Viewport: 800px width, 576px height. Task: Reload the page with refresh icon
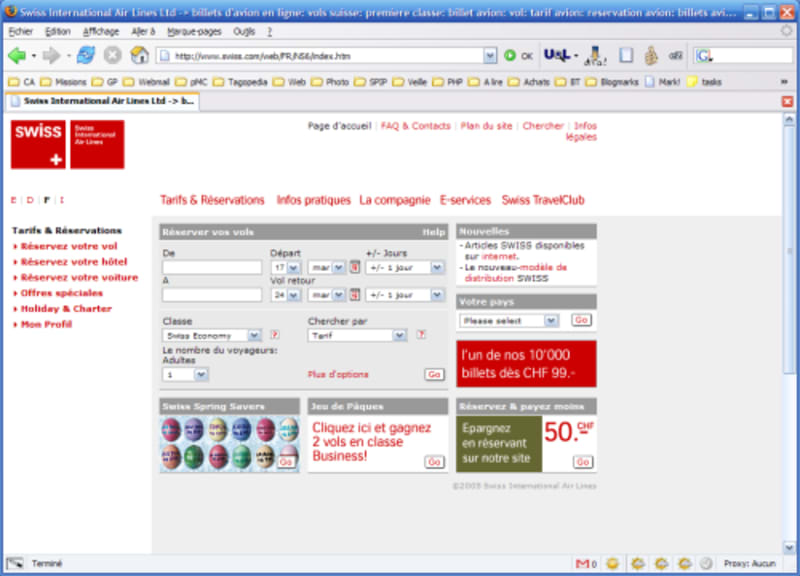coord(86,55)
